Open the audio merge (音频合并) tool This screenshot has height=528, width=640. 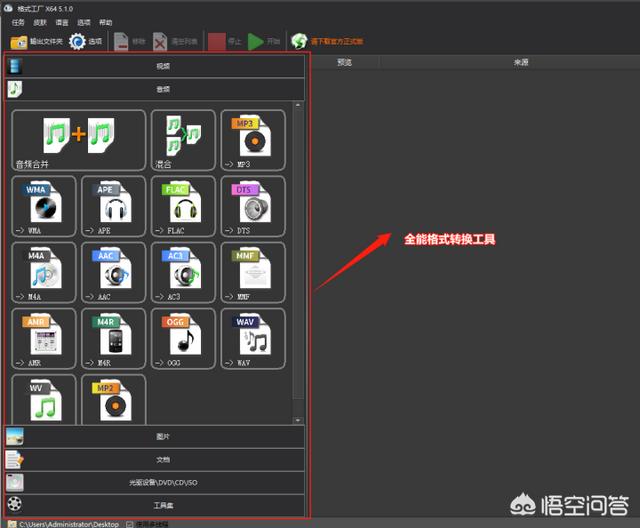coord(78,139)
